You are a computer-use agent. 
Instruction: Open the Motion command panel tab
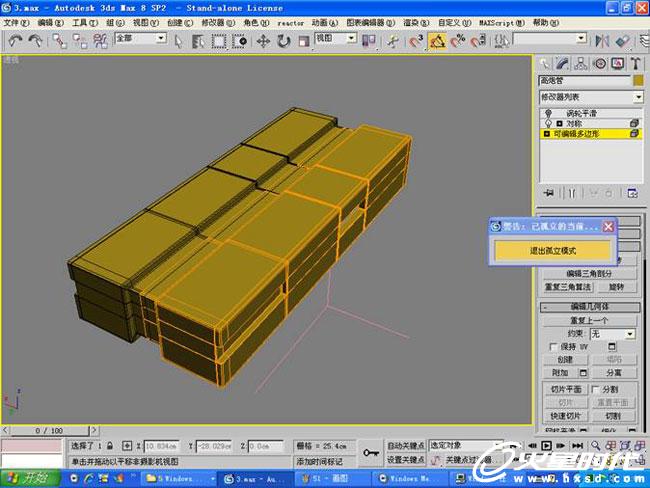tap(600, 63)
